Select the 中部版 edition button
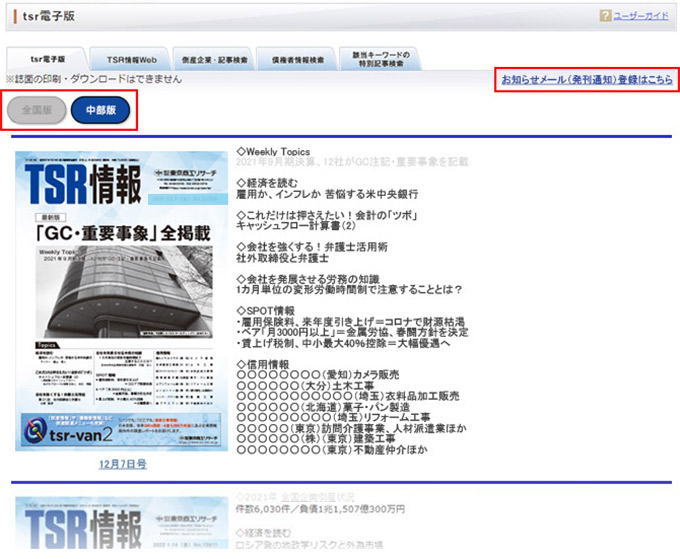The width and height of the screenshot is (680, 559). point(101,110)
